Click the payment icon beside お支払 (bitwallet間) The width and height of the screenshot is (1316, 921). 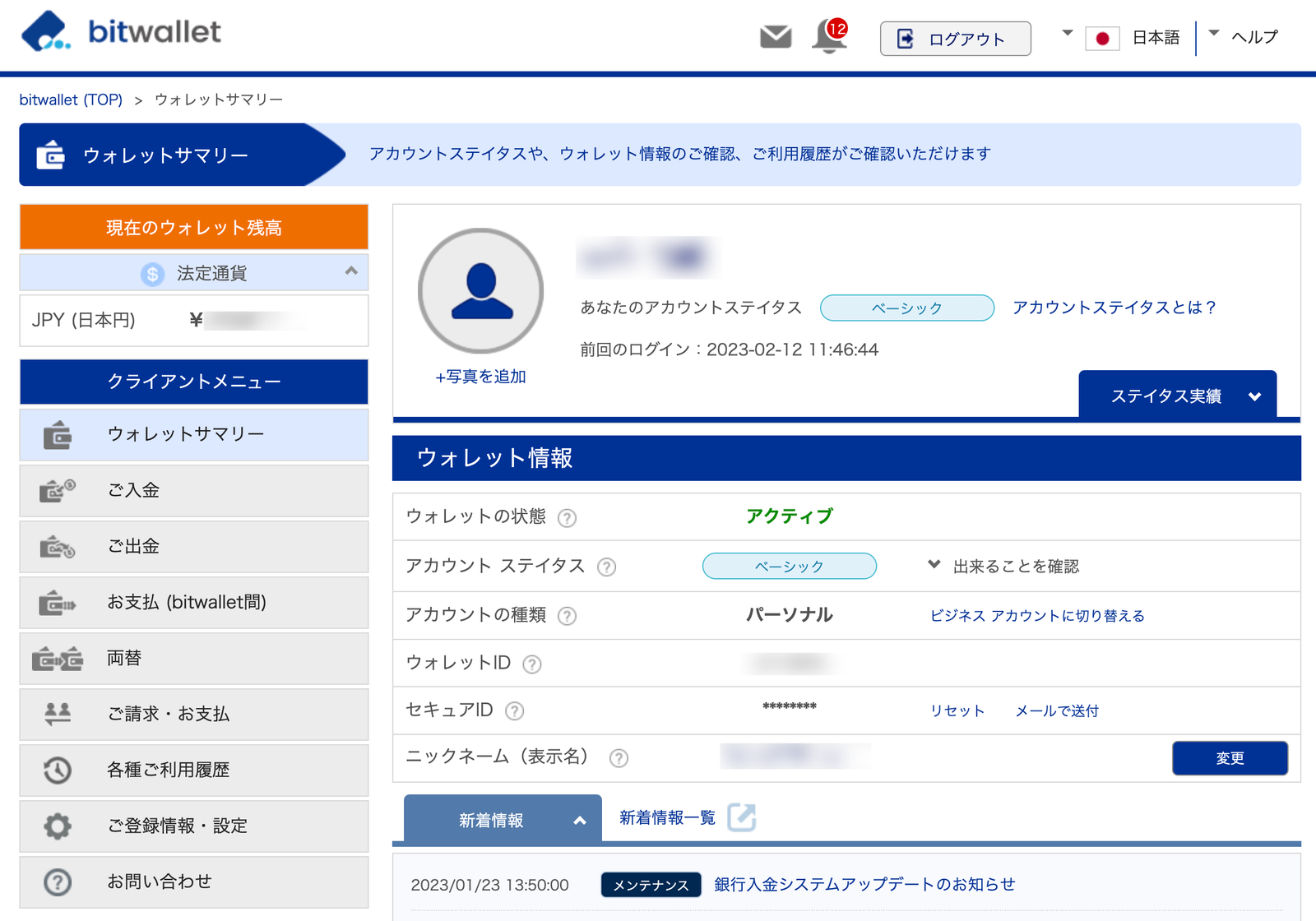(x=58, y=603)
